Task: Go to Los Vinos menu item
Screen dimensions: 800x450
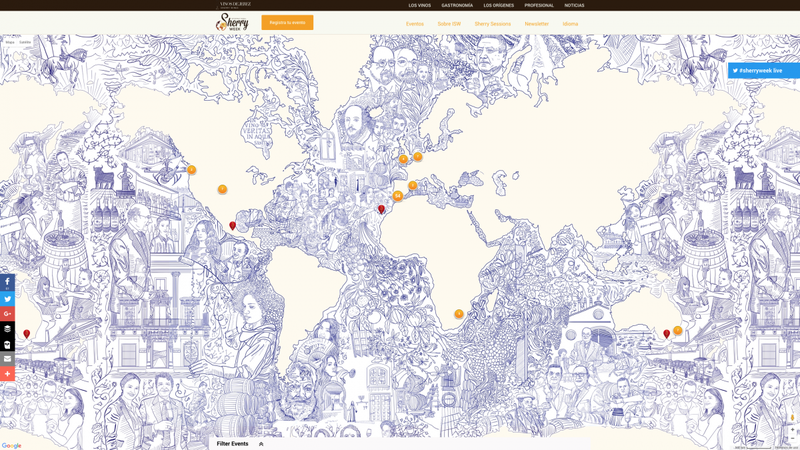Action: tap(419, 5)
